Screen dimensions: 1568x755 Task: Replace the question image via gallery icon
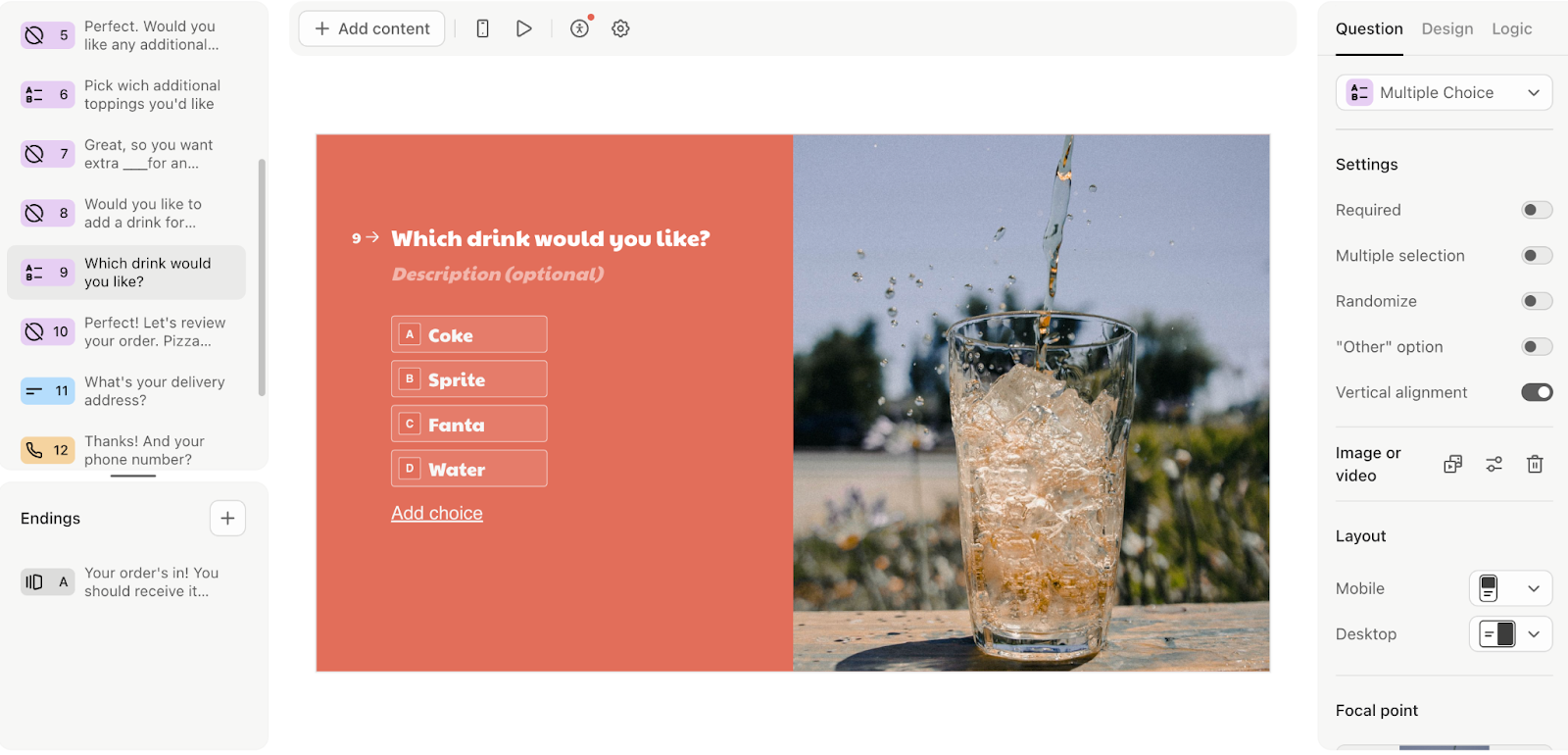(1453, 464)
